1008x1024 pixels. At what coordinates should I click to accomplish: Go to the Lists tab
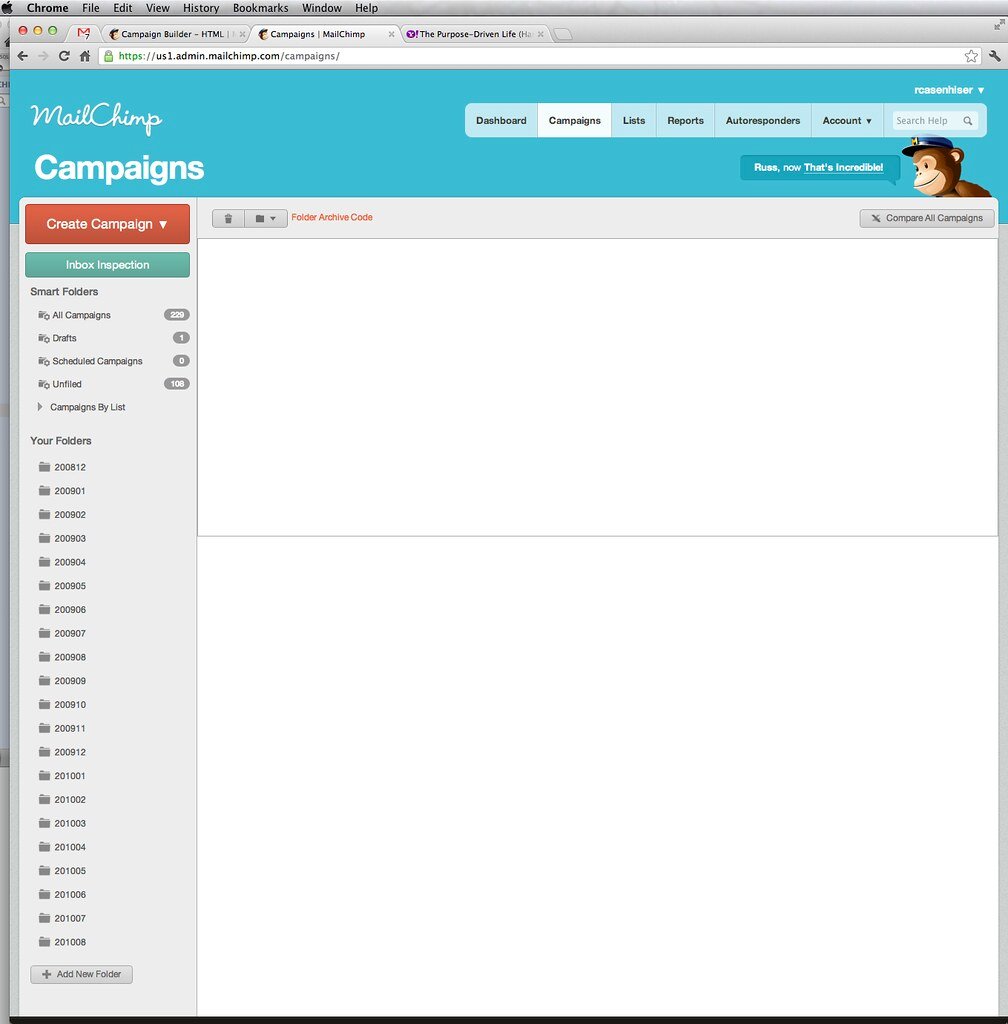click(x=634, y=121)
